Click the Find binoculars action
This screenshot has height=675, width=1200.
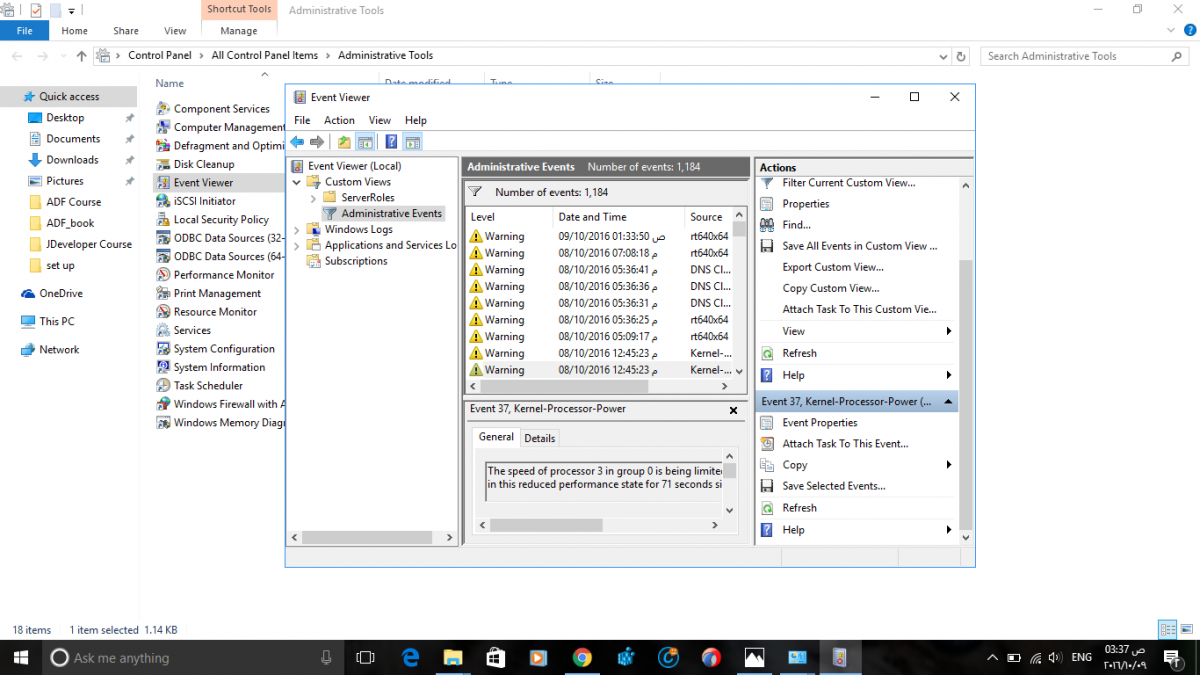click(x=767, y=225)
